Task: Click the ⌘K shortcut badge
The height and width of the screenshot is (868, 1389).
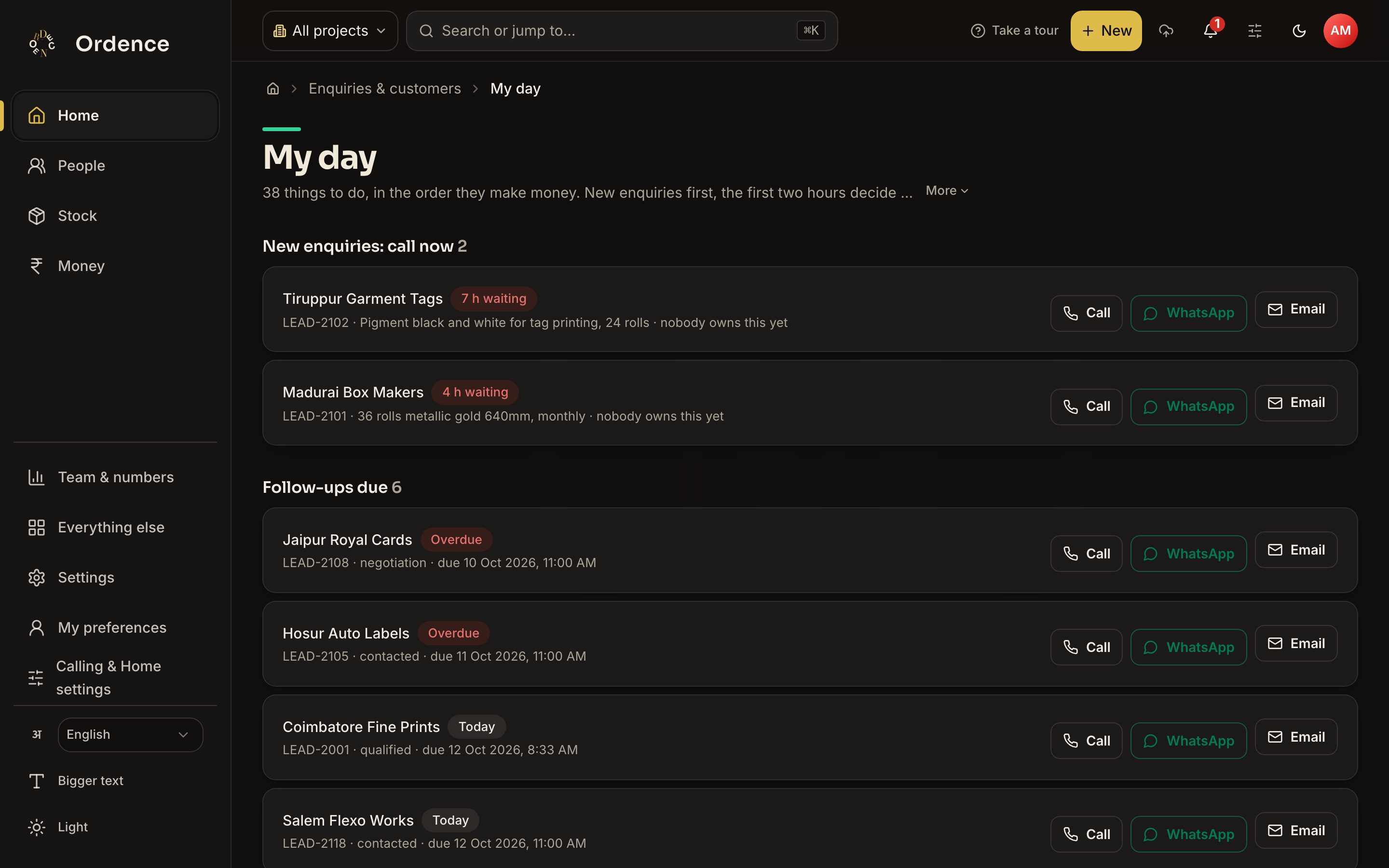Action: pos(810,30)
